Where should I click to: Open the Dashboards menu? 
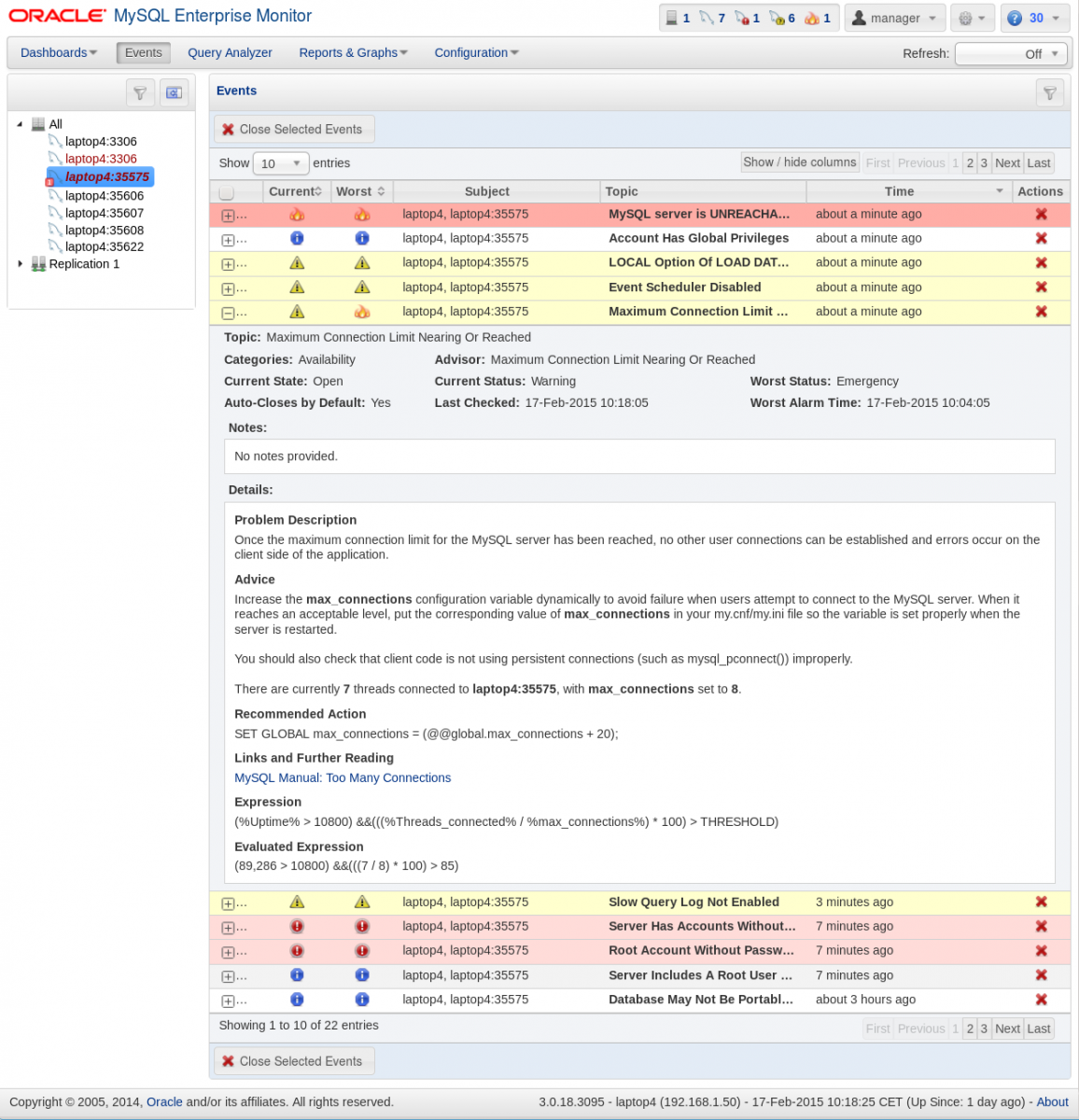pos(59,53)
